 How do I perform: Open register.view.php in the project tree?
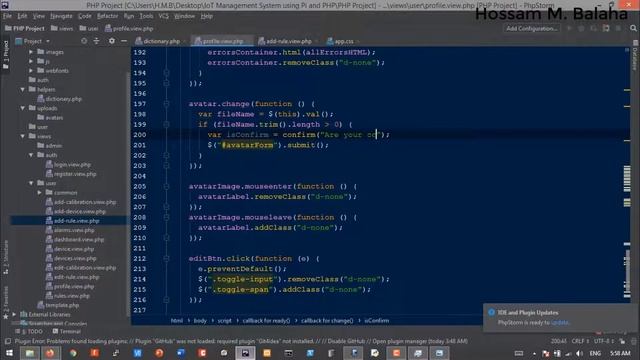coord(75,174)
